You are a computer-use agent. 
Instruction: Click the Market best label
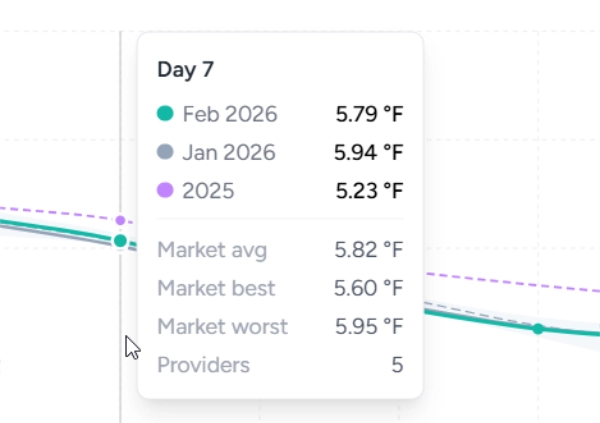[216, 288]
